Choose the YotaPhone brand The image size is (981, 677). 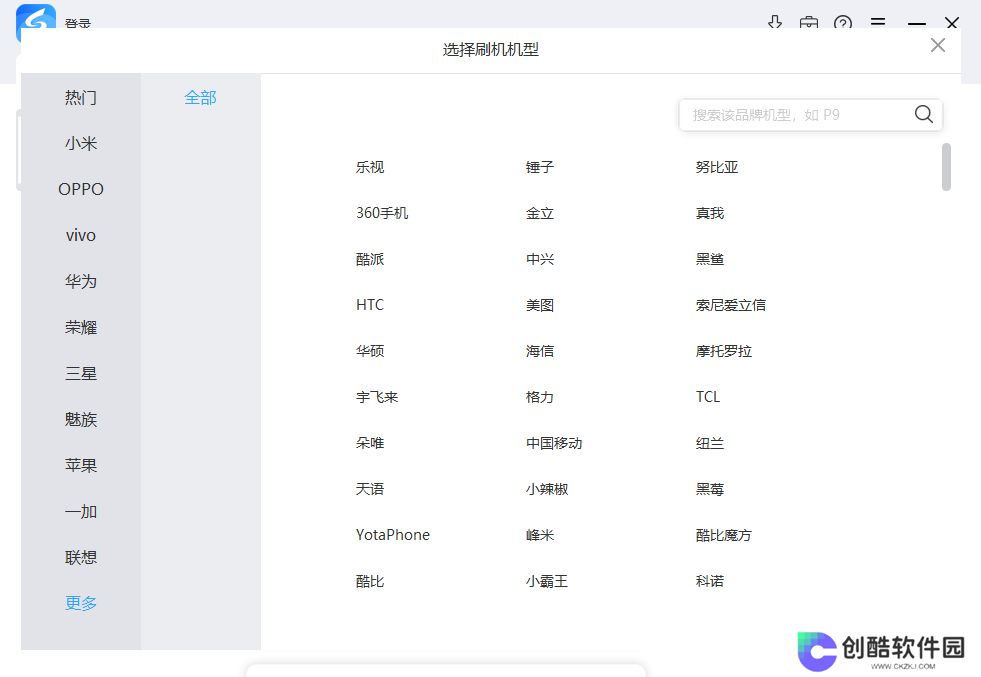coord(392,535)
